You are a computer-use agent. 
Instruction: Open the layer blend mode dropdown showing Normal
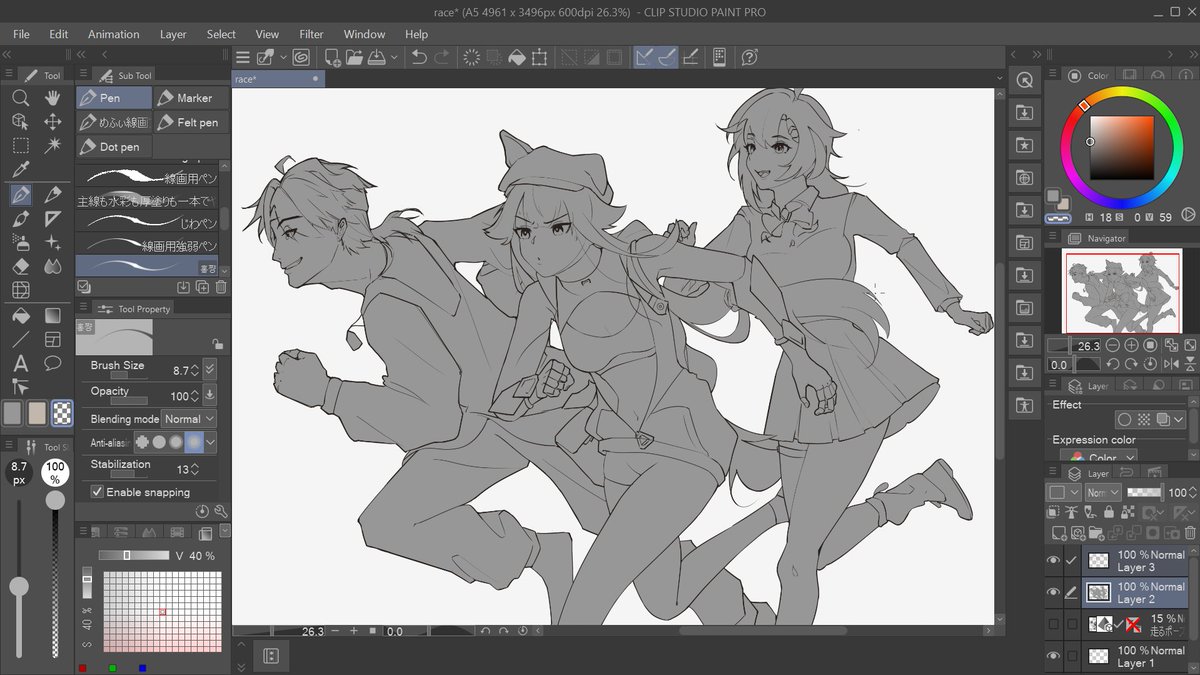(1102, 492)
